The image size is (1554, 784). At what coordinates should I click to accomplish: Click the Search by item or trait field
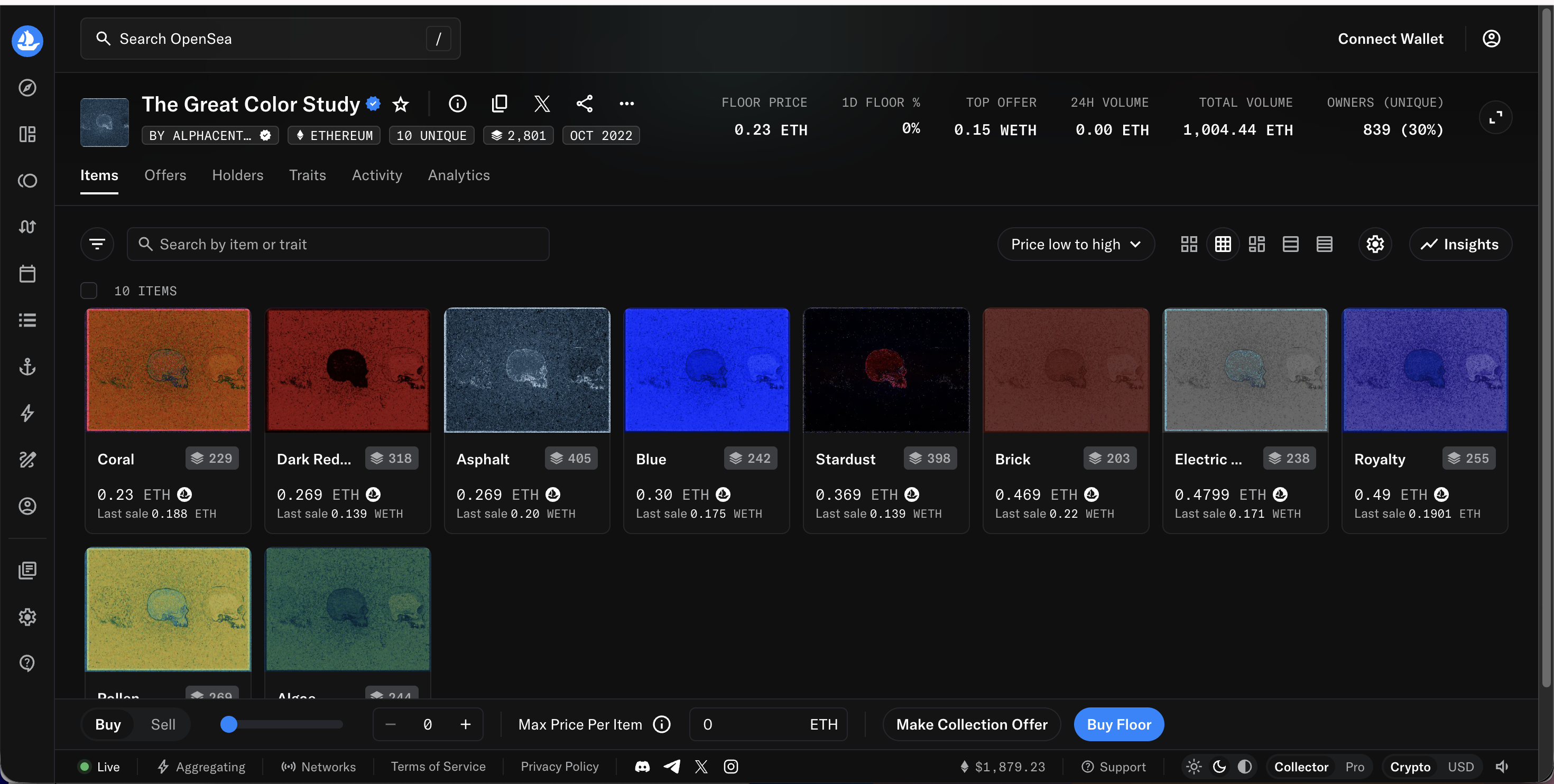tap(338, 244)
